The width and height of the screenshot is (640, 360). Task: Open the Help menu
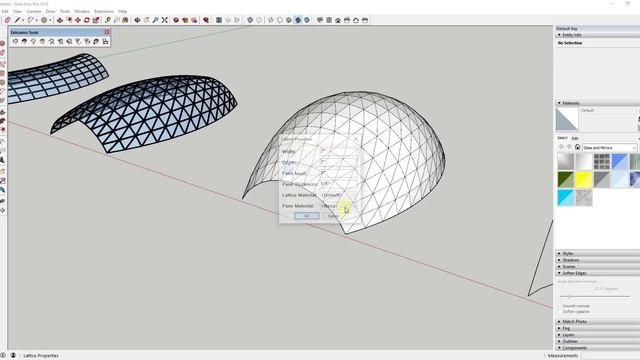click(122, 11)
